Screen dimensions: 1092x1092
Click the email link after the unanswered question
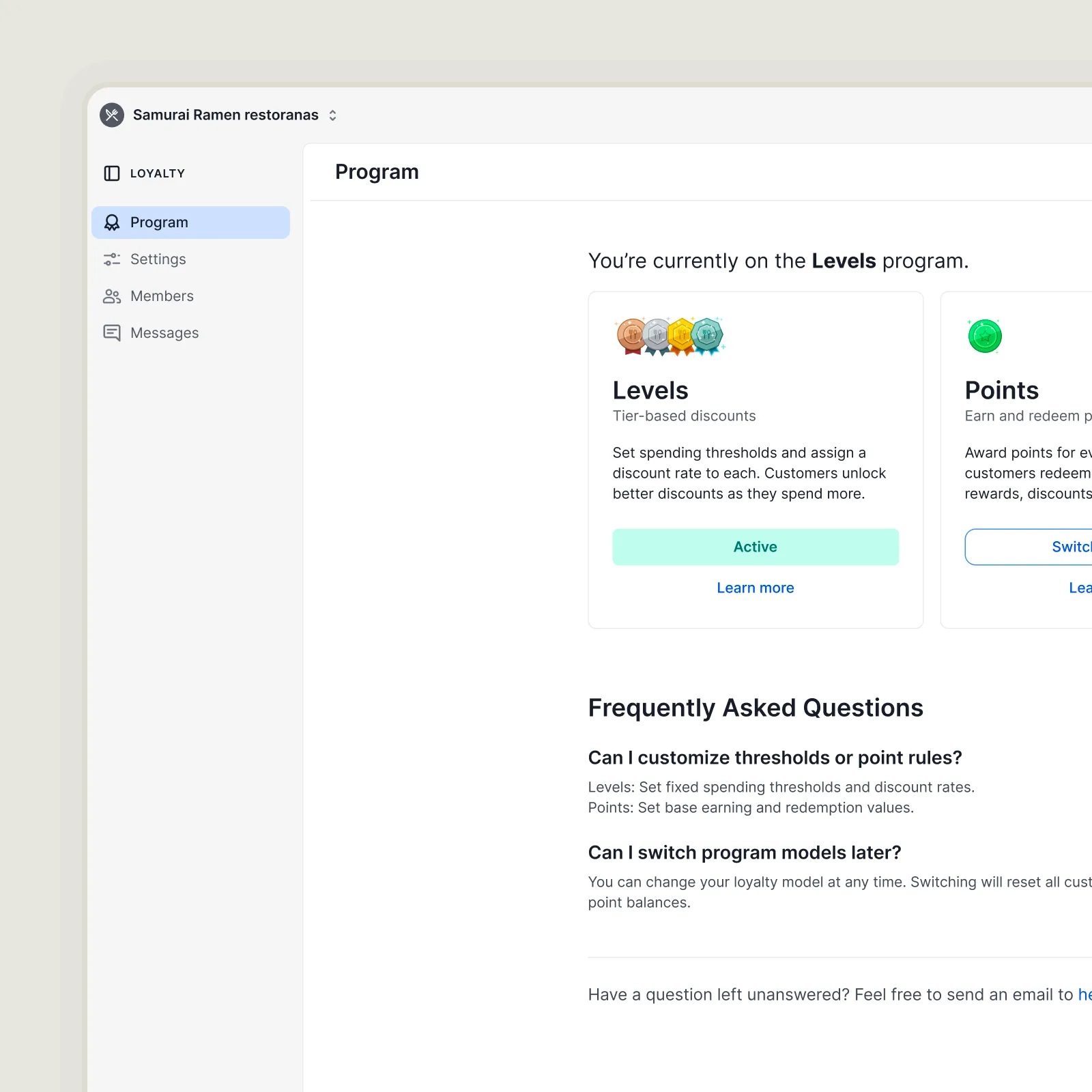tap(1085, 994)
